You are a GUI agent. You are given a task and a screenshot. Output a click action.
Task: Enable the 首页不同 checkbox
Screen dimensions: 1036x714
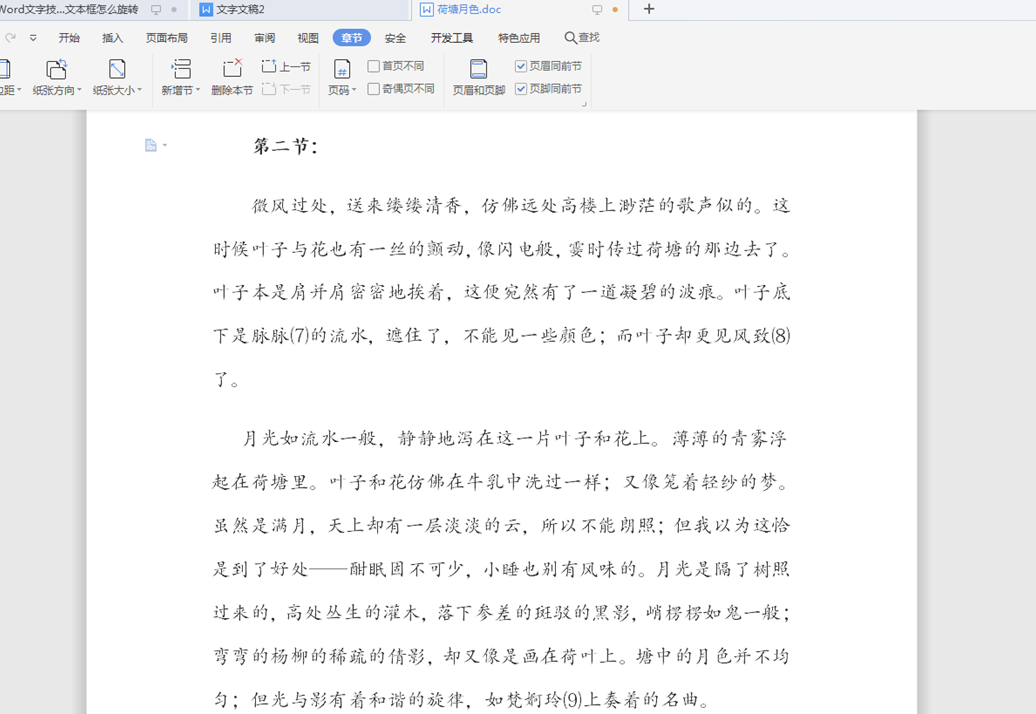[373, 66]
